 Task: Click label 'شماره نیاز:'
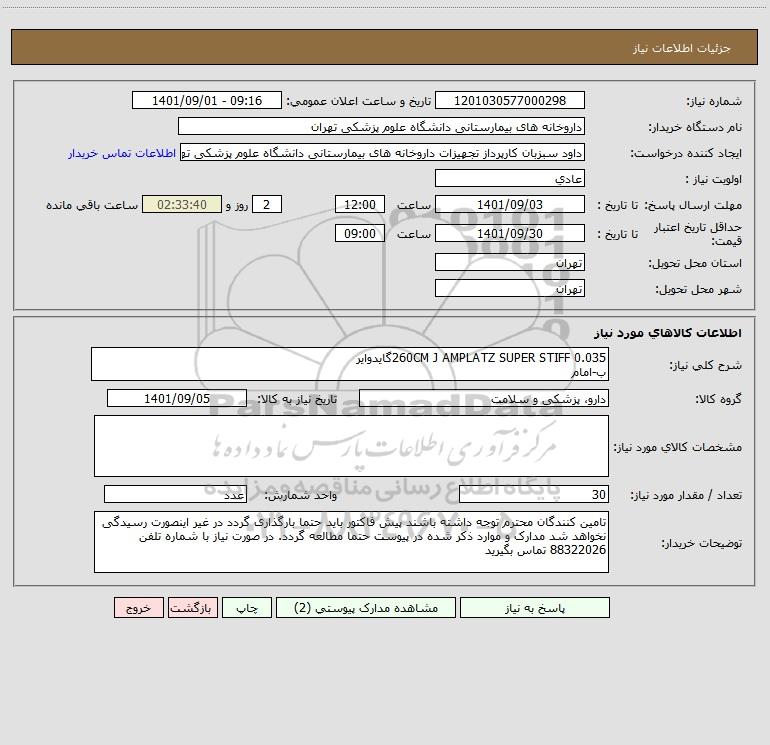pos(714,102)
